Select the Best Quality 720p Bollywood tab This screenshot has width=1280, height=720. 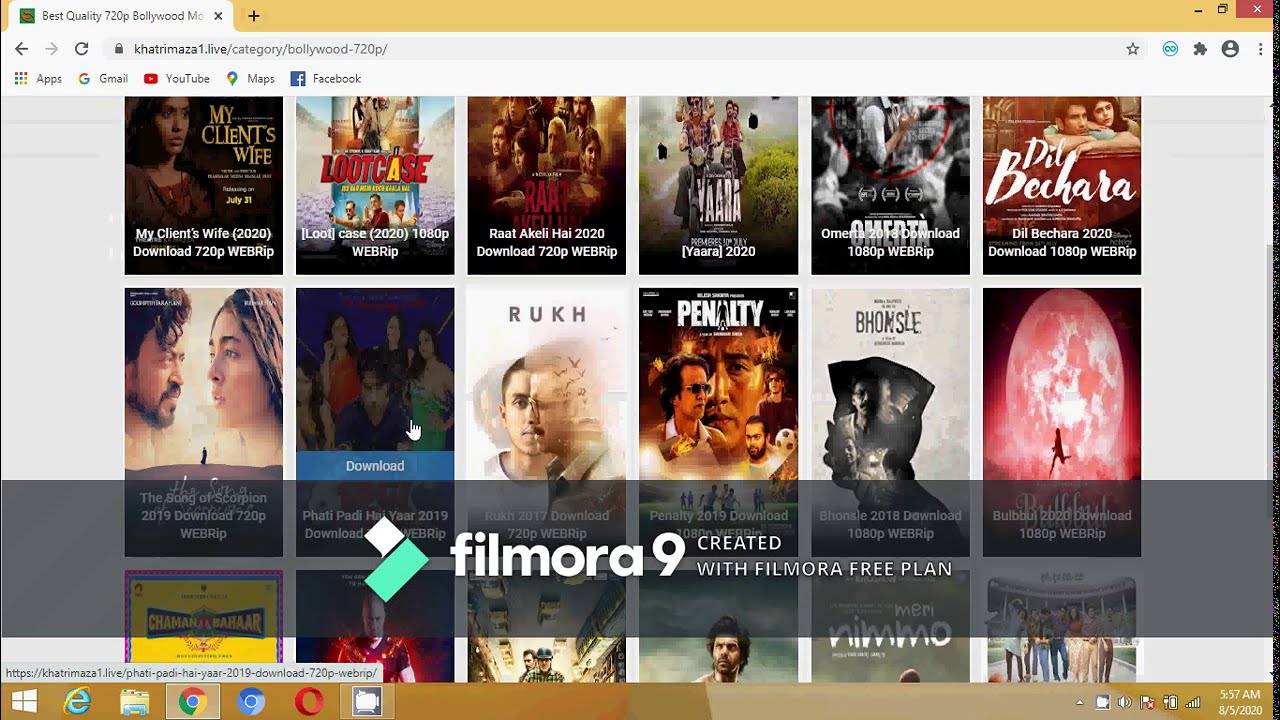click(122, 16)
